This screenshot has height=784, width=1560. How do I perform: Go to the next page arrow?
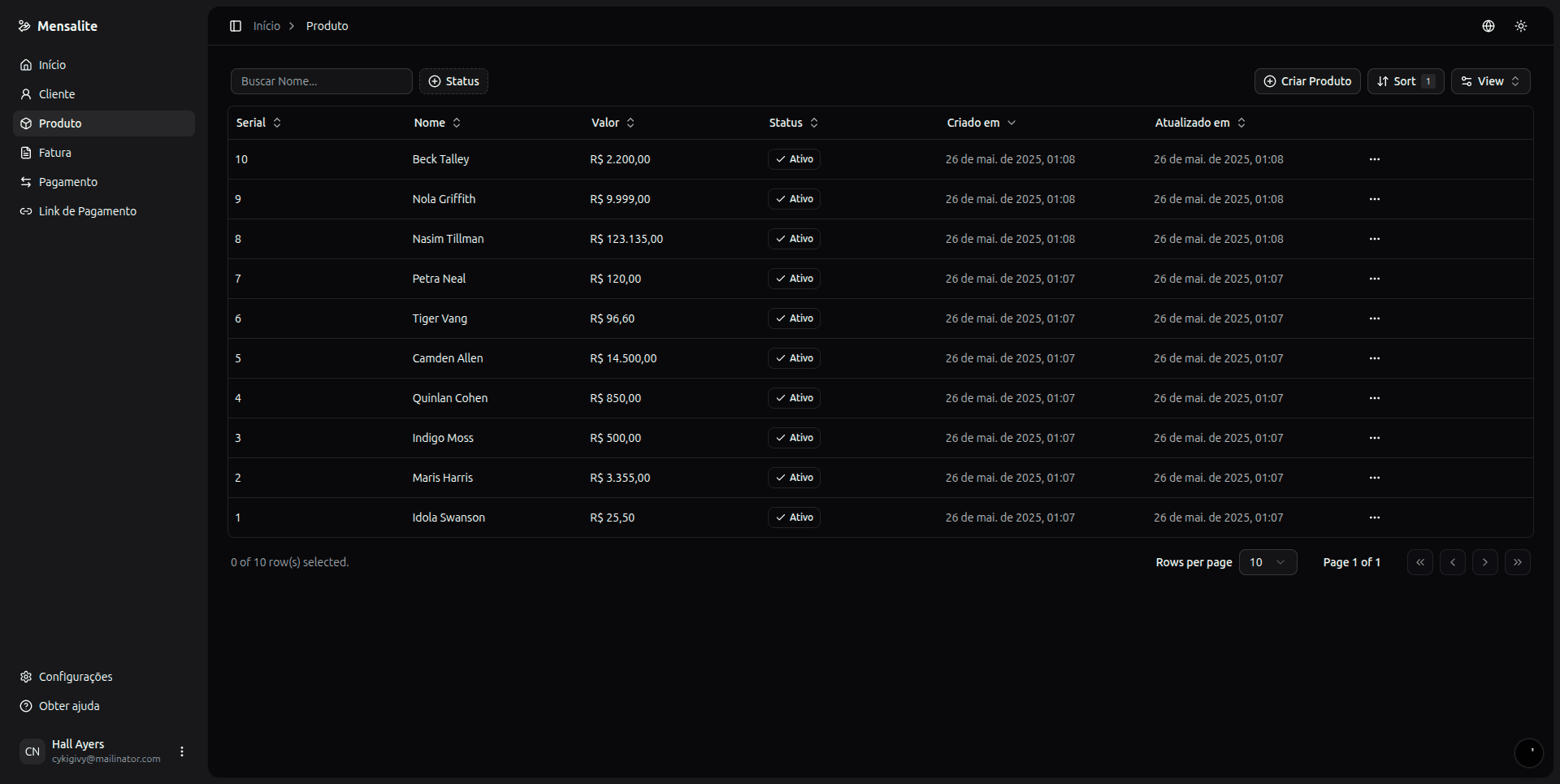click(1485, 562)
